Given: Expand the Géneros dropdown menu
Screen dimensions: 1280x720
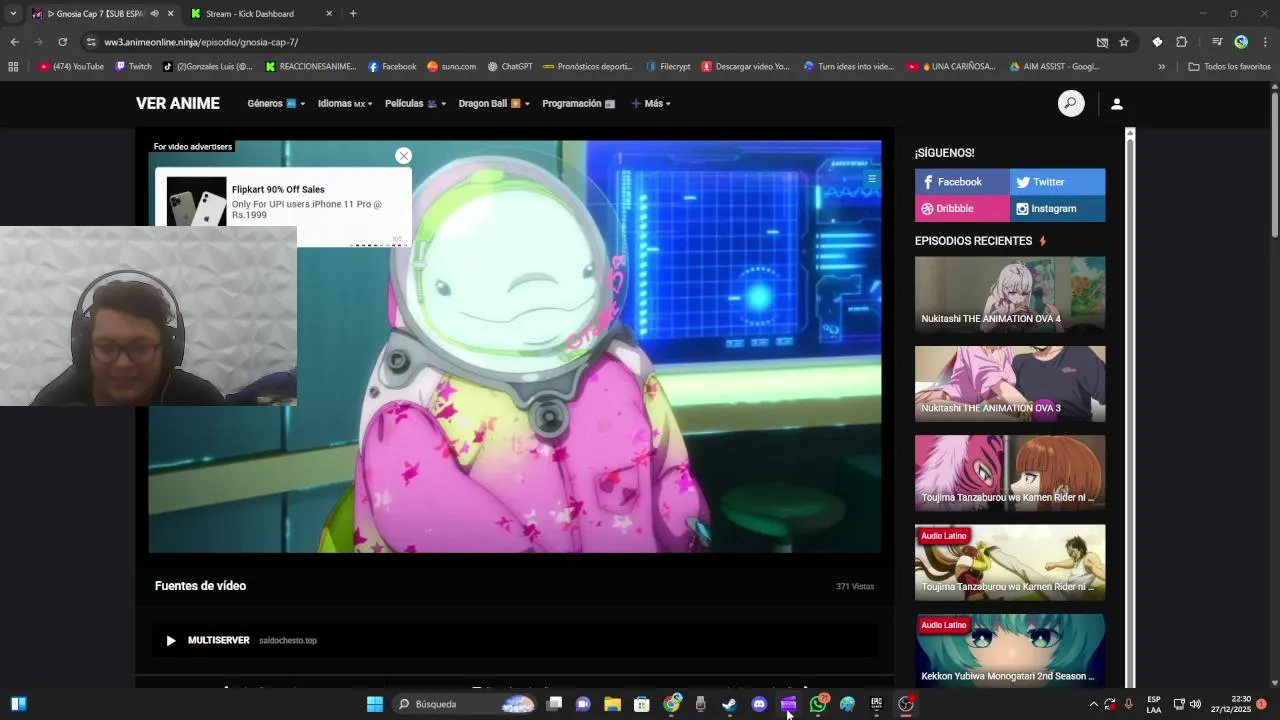Looking at the screenshot, I should click(276, 104).
